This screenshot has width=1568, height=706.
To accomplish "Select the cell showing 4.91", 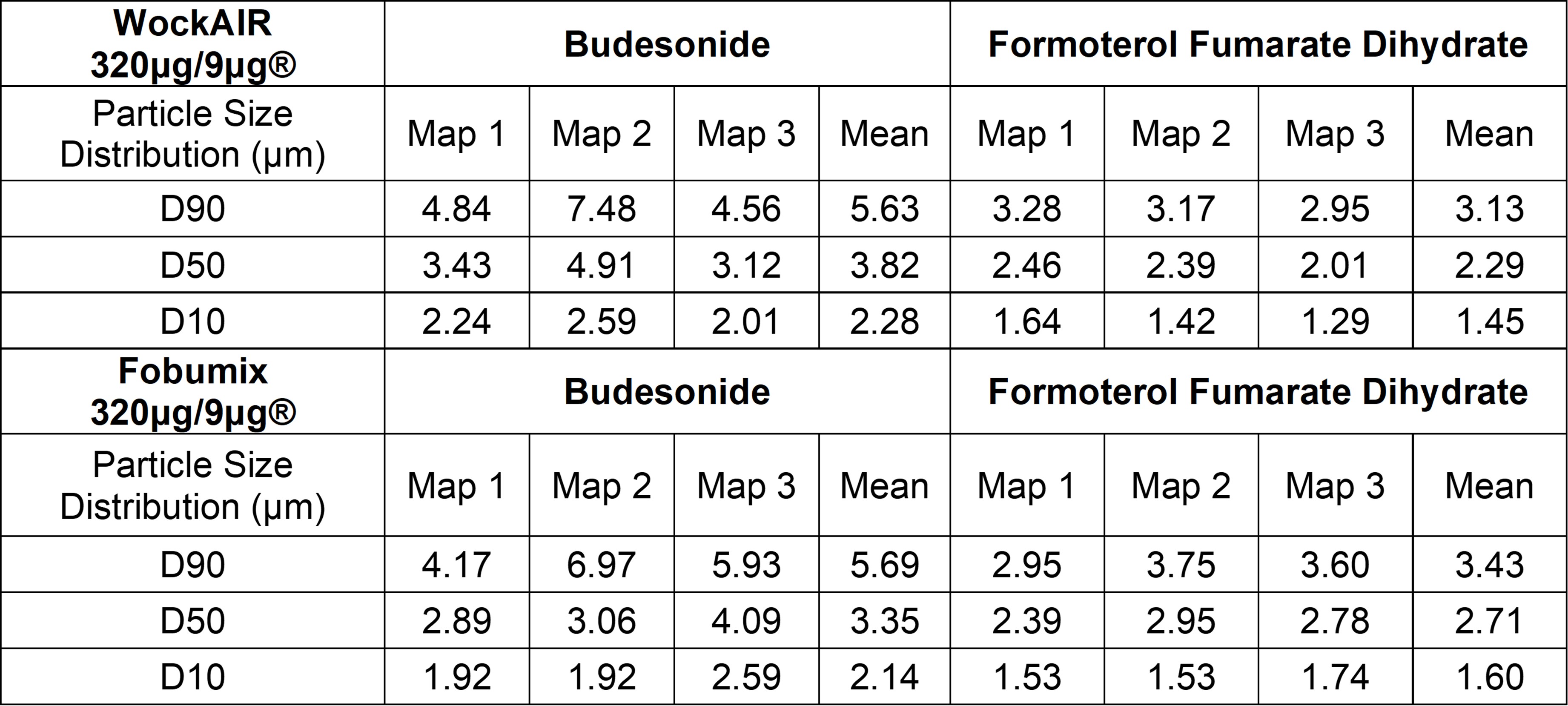I will click(x=602, y=265).
